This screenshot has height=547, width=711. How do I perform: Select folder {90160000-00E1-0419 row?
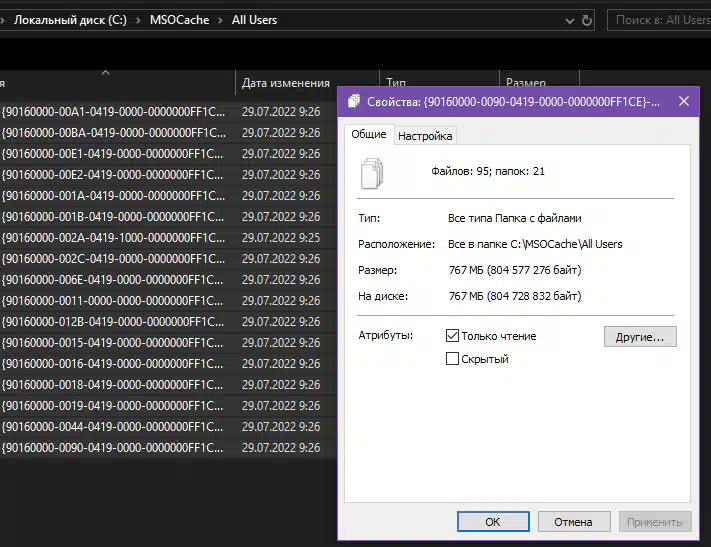[x=168, y=154]
